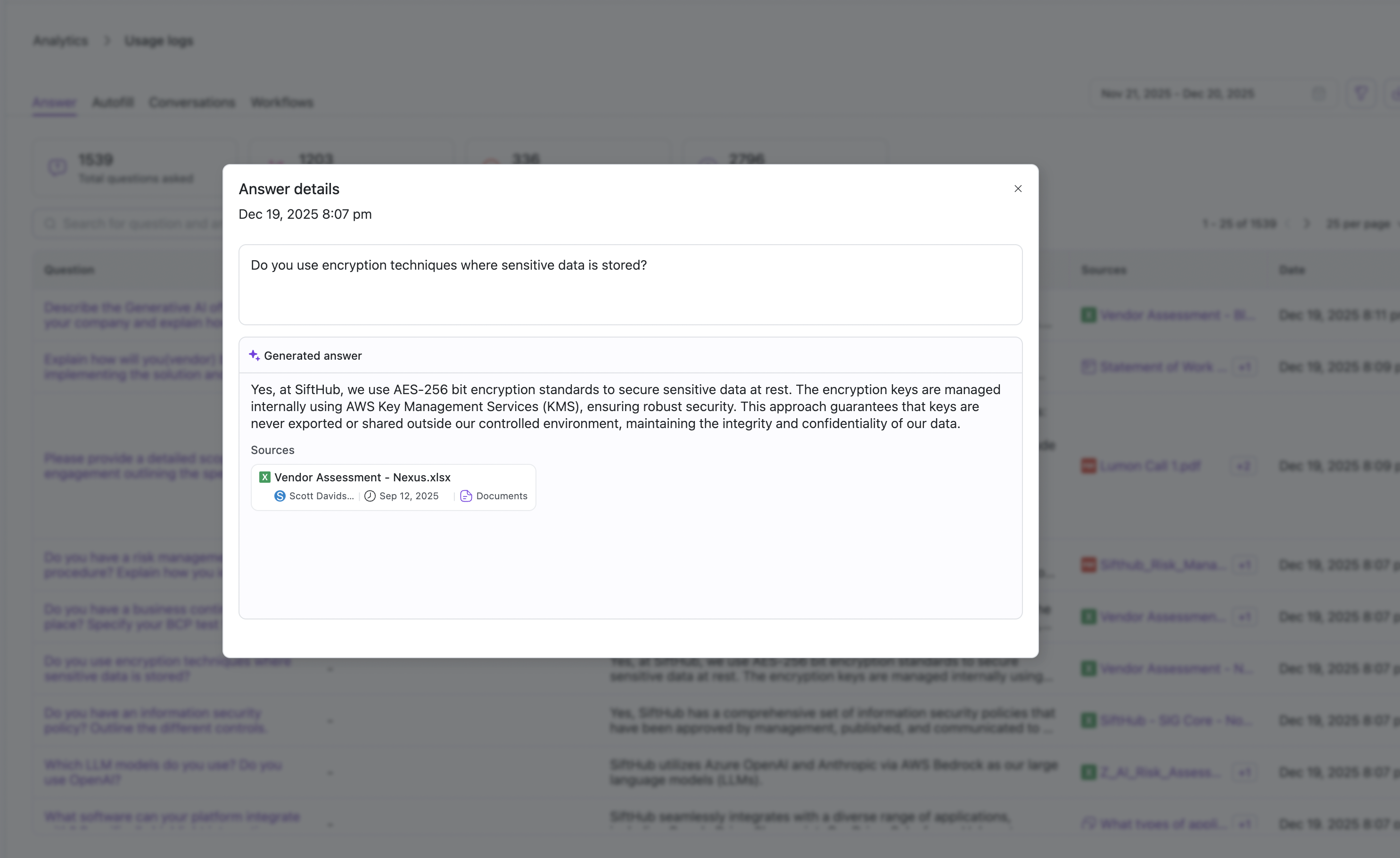Click the Documents label in the source card
This screenshot has height=858, width=1400.
click(501, 496)
